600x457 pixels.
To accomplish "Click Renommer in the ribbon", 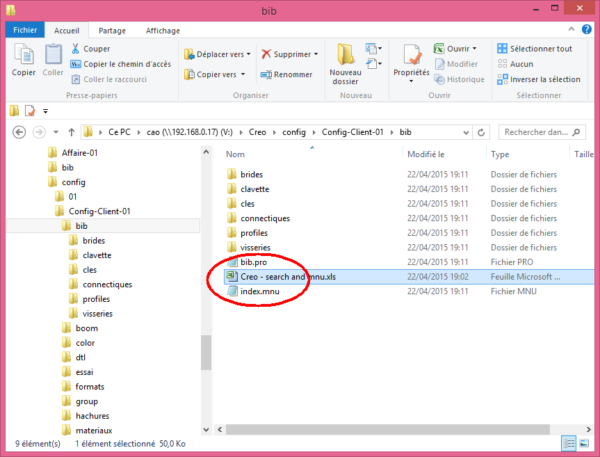I will click(286, 74).
